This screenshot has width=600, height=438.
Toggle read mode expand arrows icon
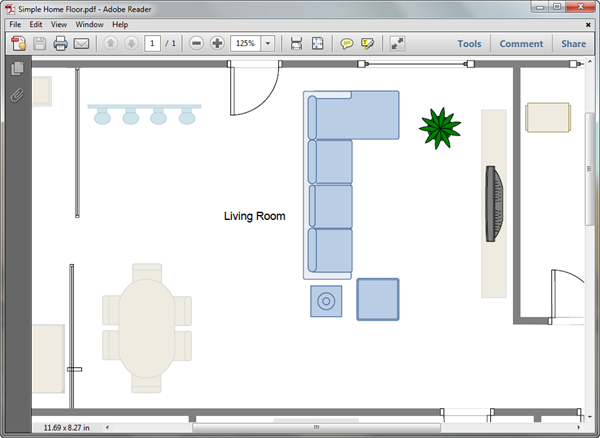coord(397,43)
